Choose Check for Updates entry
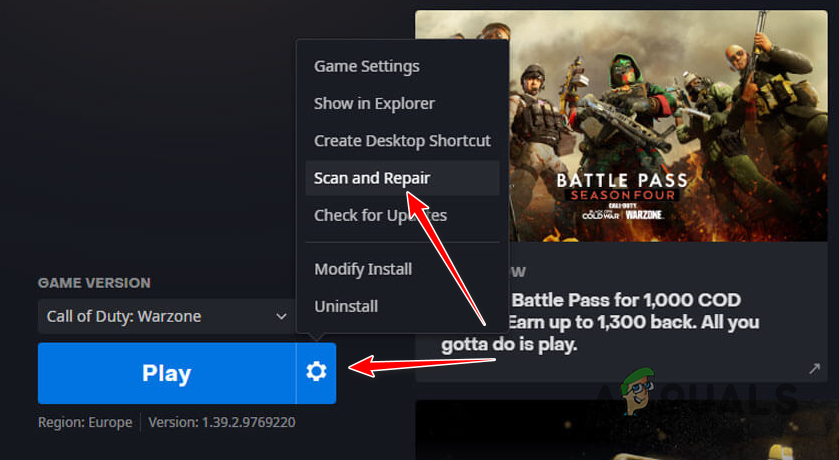This screenshot has width=839, height=460. tap(402, 216)
